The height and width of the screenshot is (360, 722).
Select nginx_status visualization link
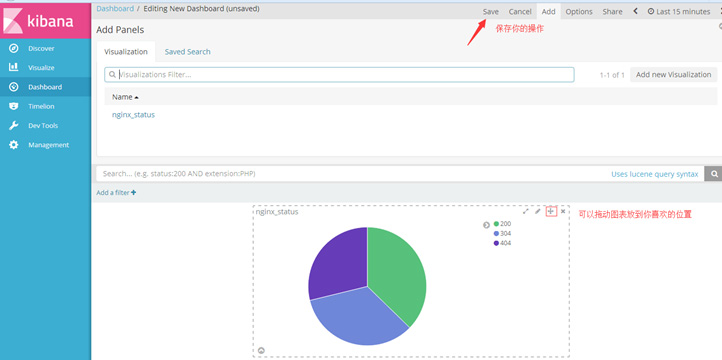[x=134, y=115]
